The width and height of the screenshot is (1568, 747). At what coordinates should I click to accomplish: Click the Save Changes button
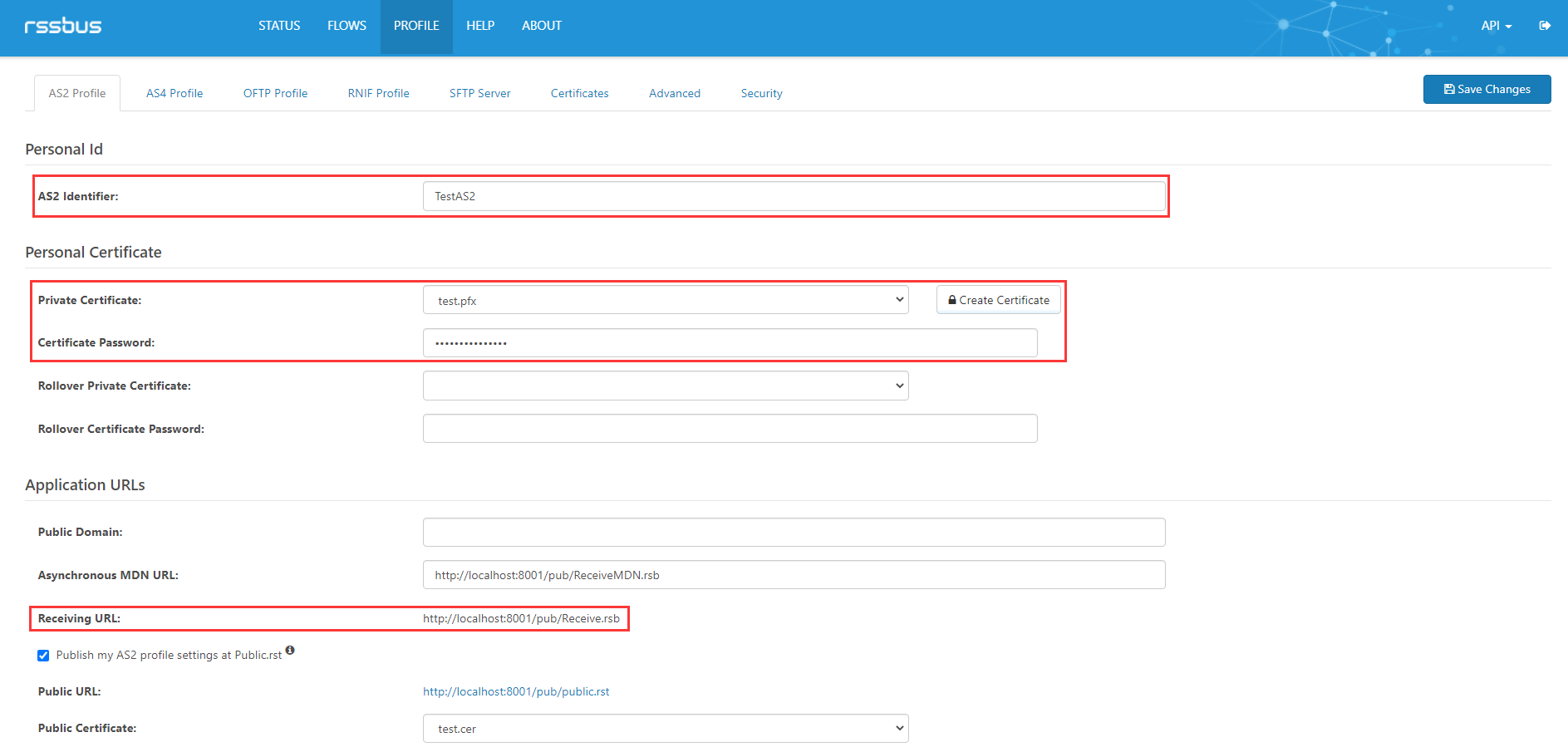click(x=1487, y=89)
